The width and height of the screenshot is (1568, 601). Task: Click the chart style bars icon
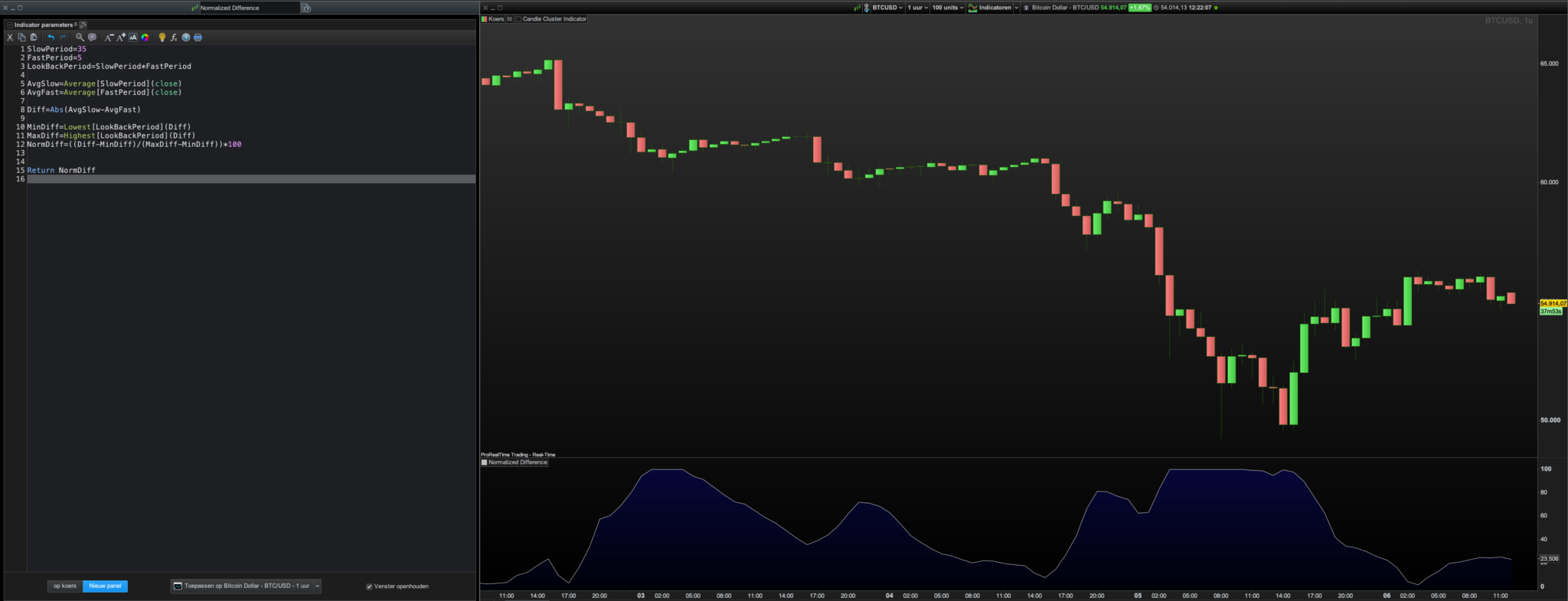[x=857, y=8]
